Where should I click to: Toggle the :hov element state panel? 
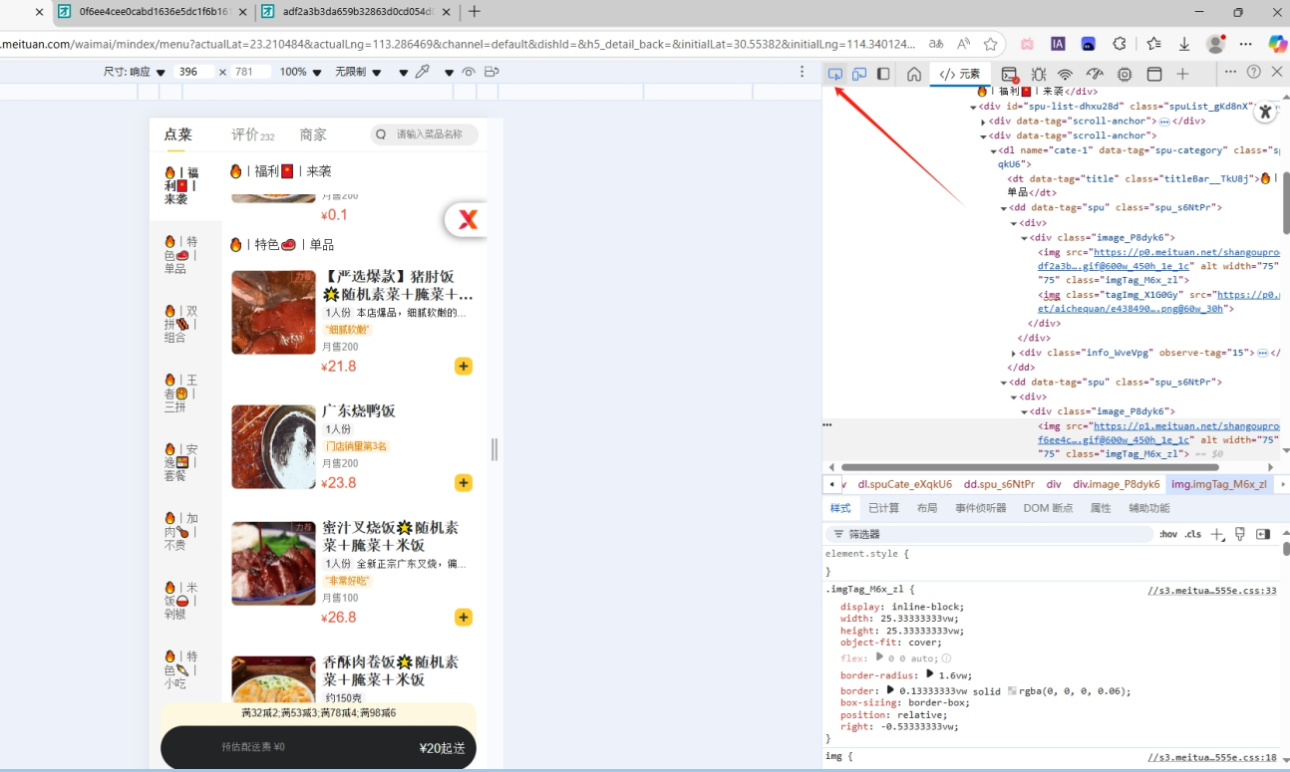pos(1168,534)
